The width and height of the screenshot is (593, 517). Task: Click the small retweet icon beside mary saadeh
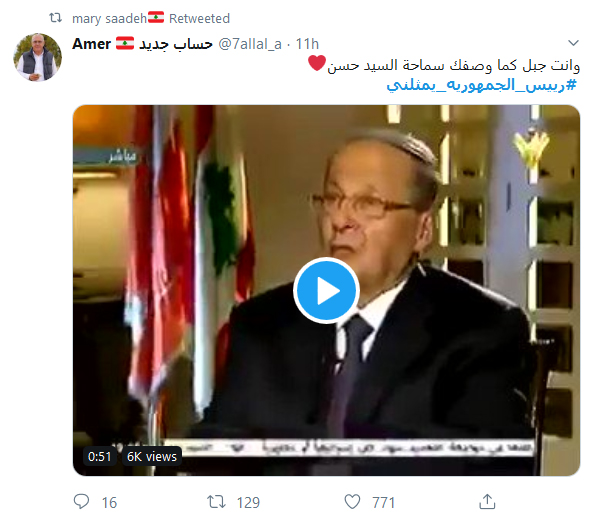(56, 18)
